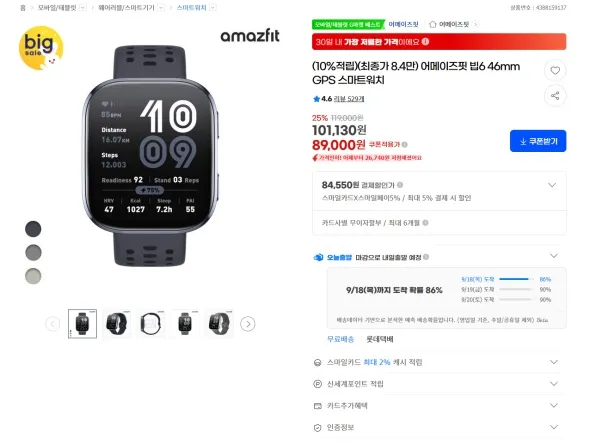Click the blue 쿠폰받기 button
The width and height of the screenshot is (590, 442).
(538, 141)
